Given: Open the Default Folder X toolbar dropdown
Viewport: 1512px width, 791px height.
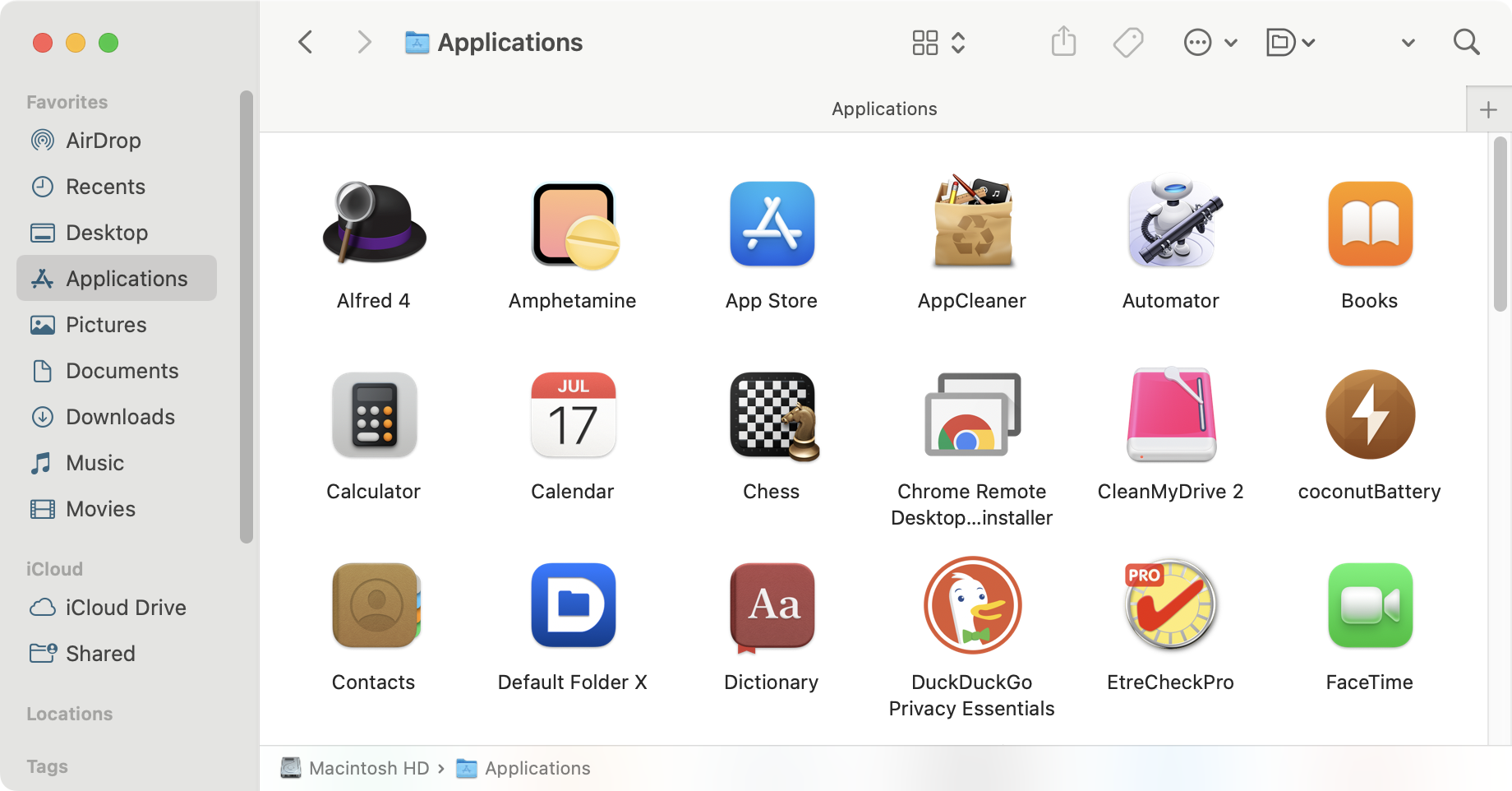Looking at the screenshot, I should coord(1290,42).
